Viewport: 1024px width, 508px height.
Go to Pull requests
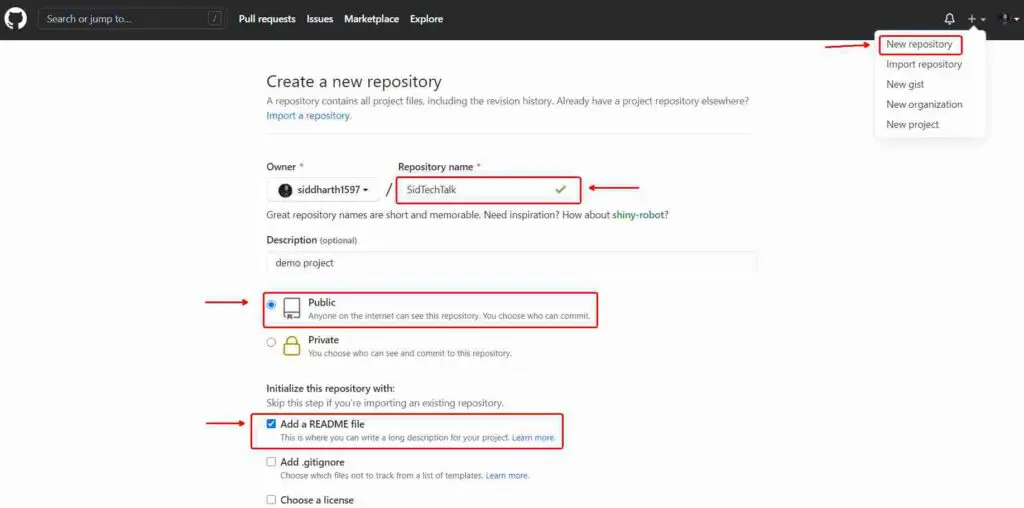click(267, 19)
